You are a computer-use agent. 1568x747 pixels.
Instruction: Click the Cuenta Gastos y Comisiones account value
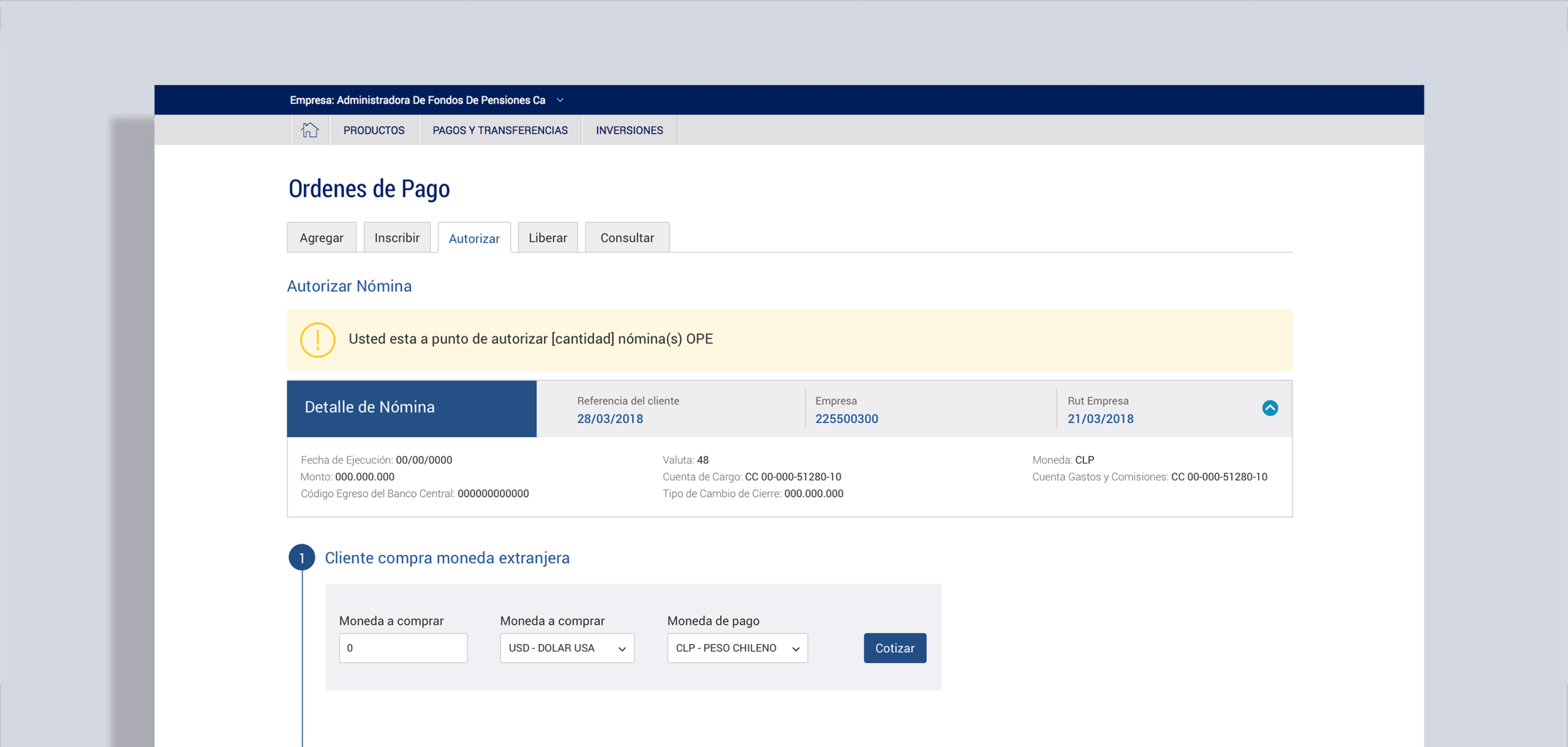coord(1219,477)
